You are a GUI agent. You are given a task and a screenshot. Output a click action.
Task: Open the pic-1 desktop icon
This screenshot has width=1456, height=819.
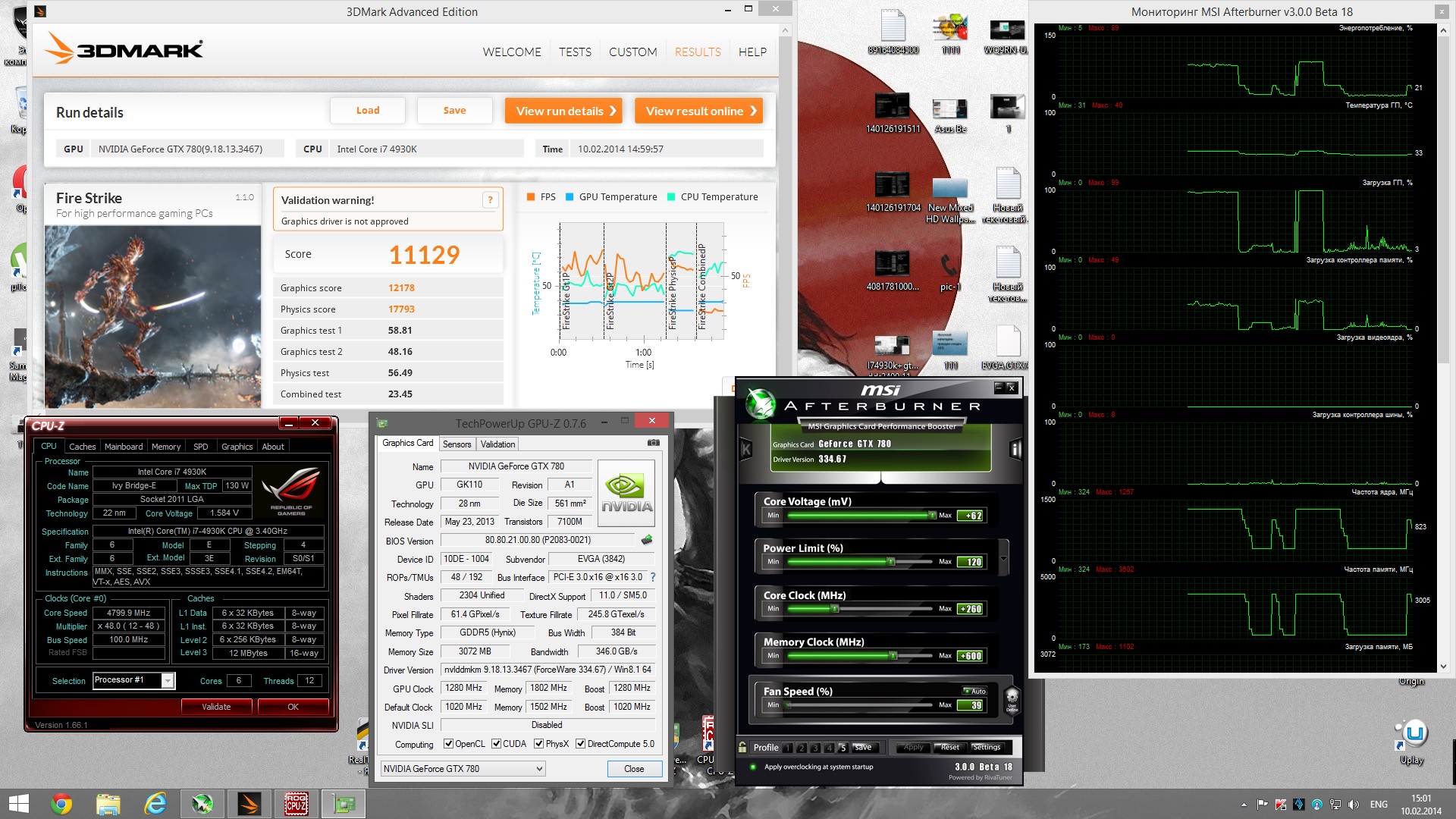pyautogui.click(x=949, y=271)
